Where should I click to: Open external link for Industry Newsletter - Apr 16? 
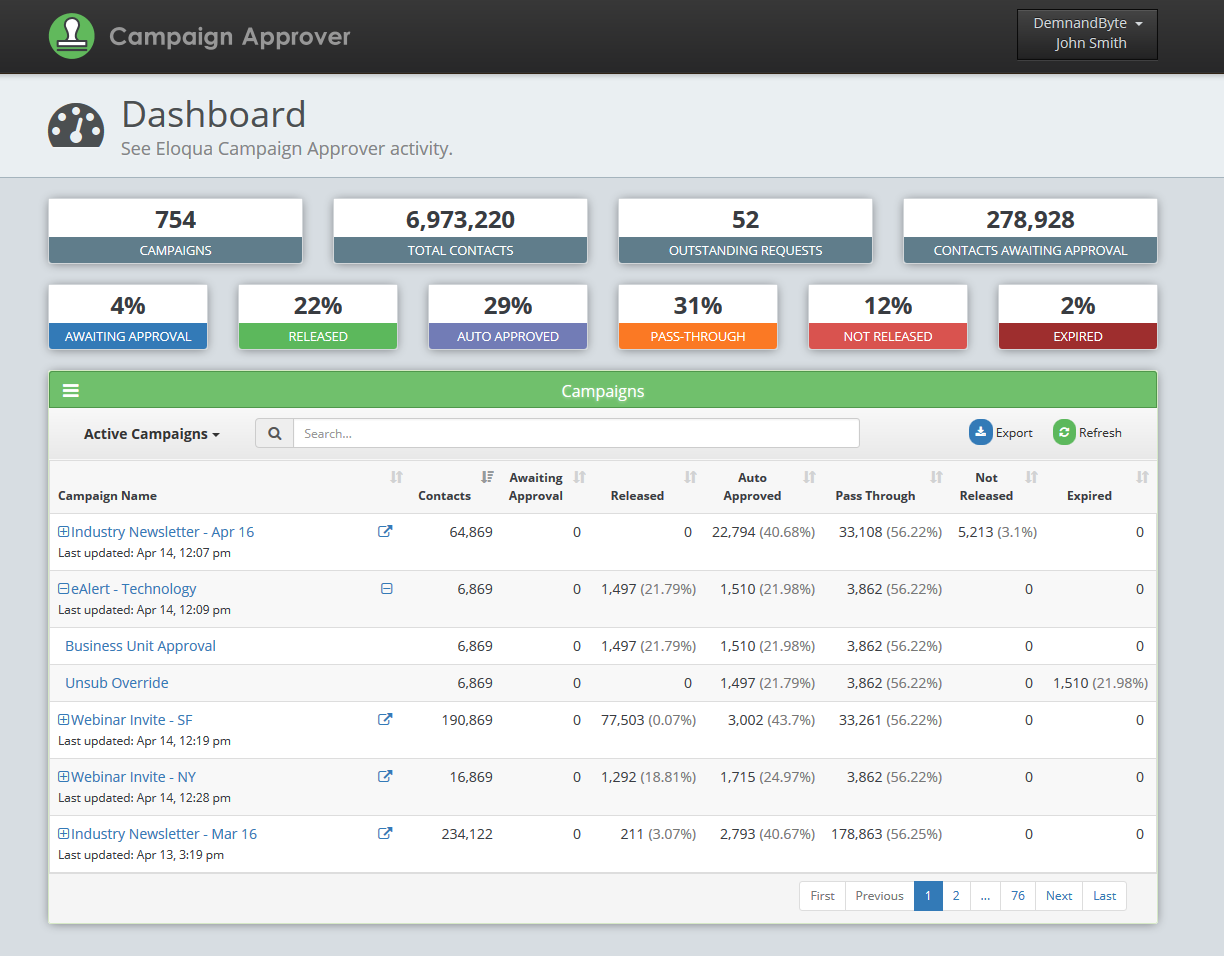pos(385,531)
